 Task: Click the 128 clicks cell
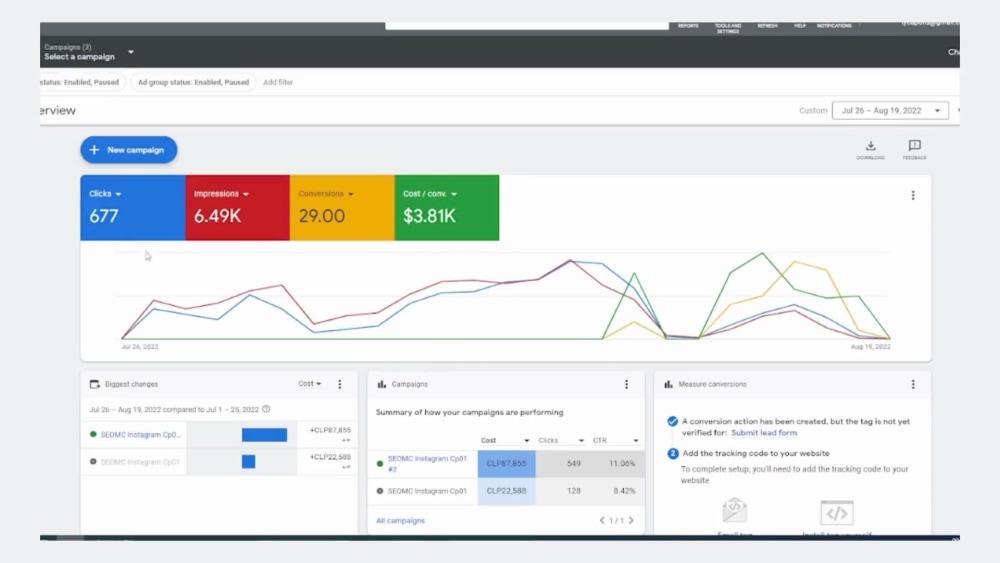coord(574,491)
